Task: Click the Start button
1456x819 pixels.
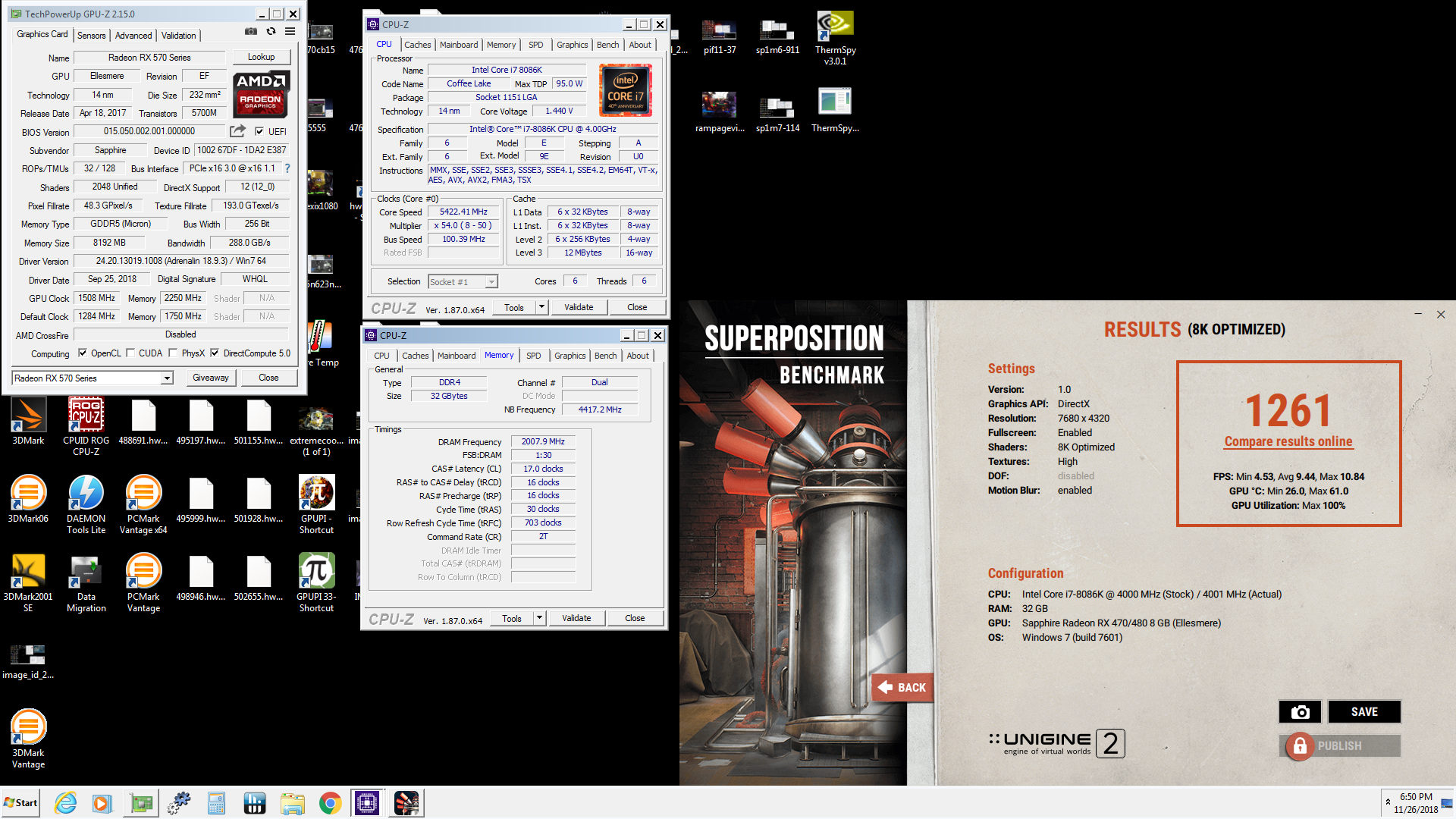Action: point(20,802)
